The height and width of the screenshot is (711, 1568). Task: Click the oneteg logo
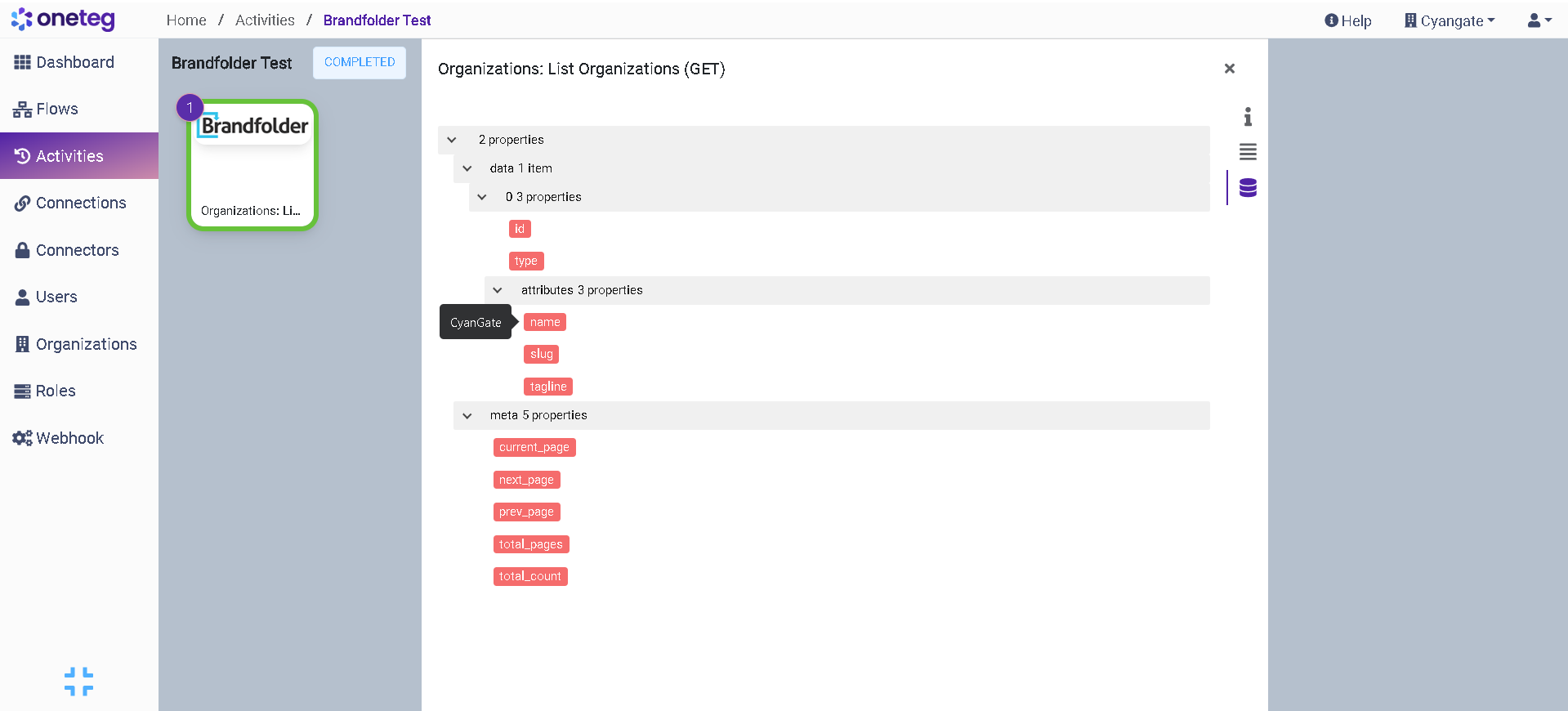[64, 19]
